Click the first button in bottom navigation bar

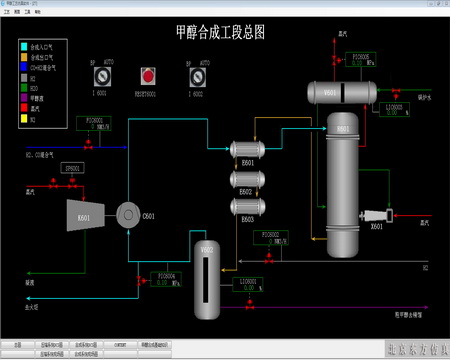coord(18,345)
